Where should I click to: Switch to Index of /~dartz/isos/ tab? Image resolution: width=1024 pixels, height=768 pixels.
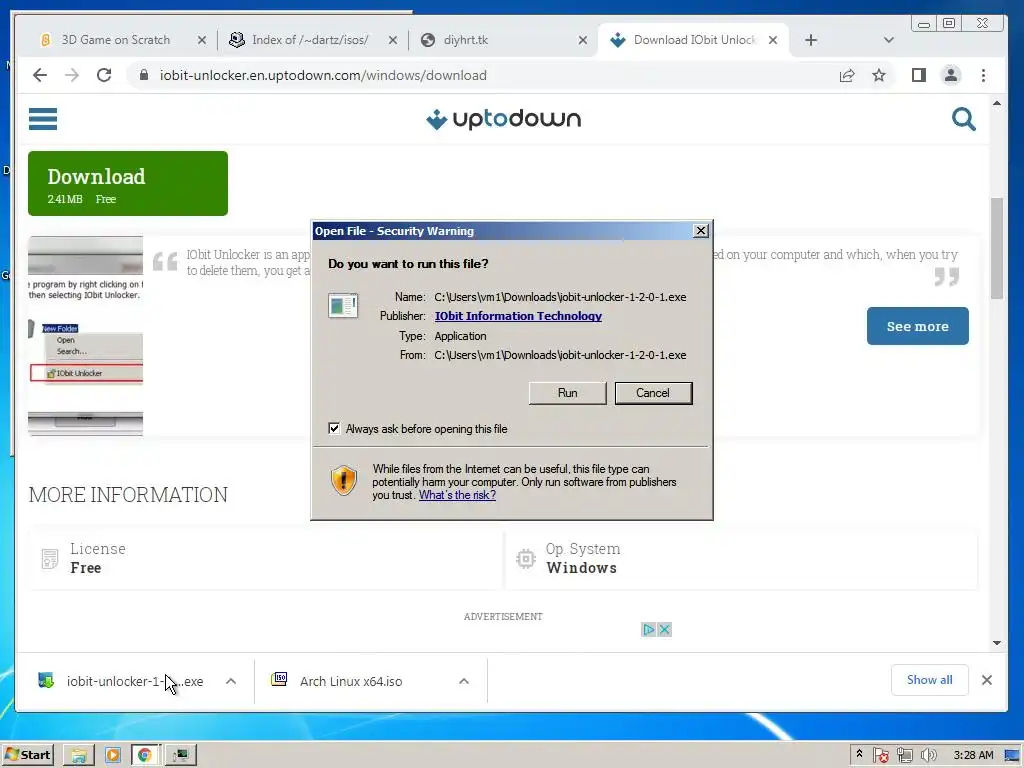pyautogui.click(x=310, y=40)
